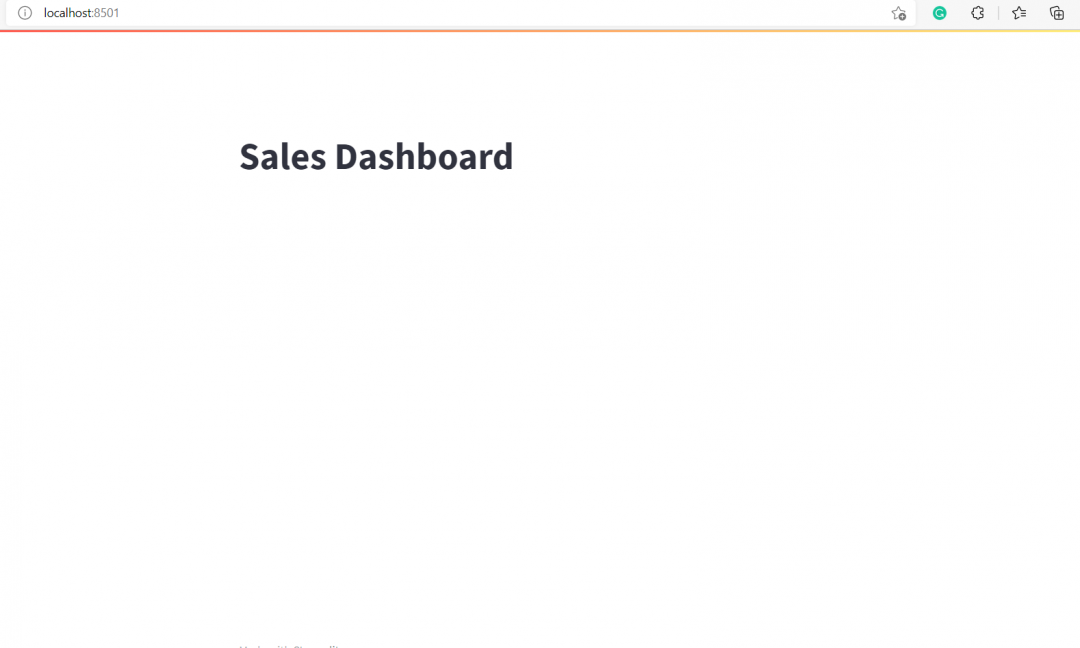Open the Collections panel

pyautogui.click(x=1057, y=13)
